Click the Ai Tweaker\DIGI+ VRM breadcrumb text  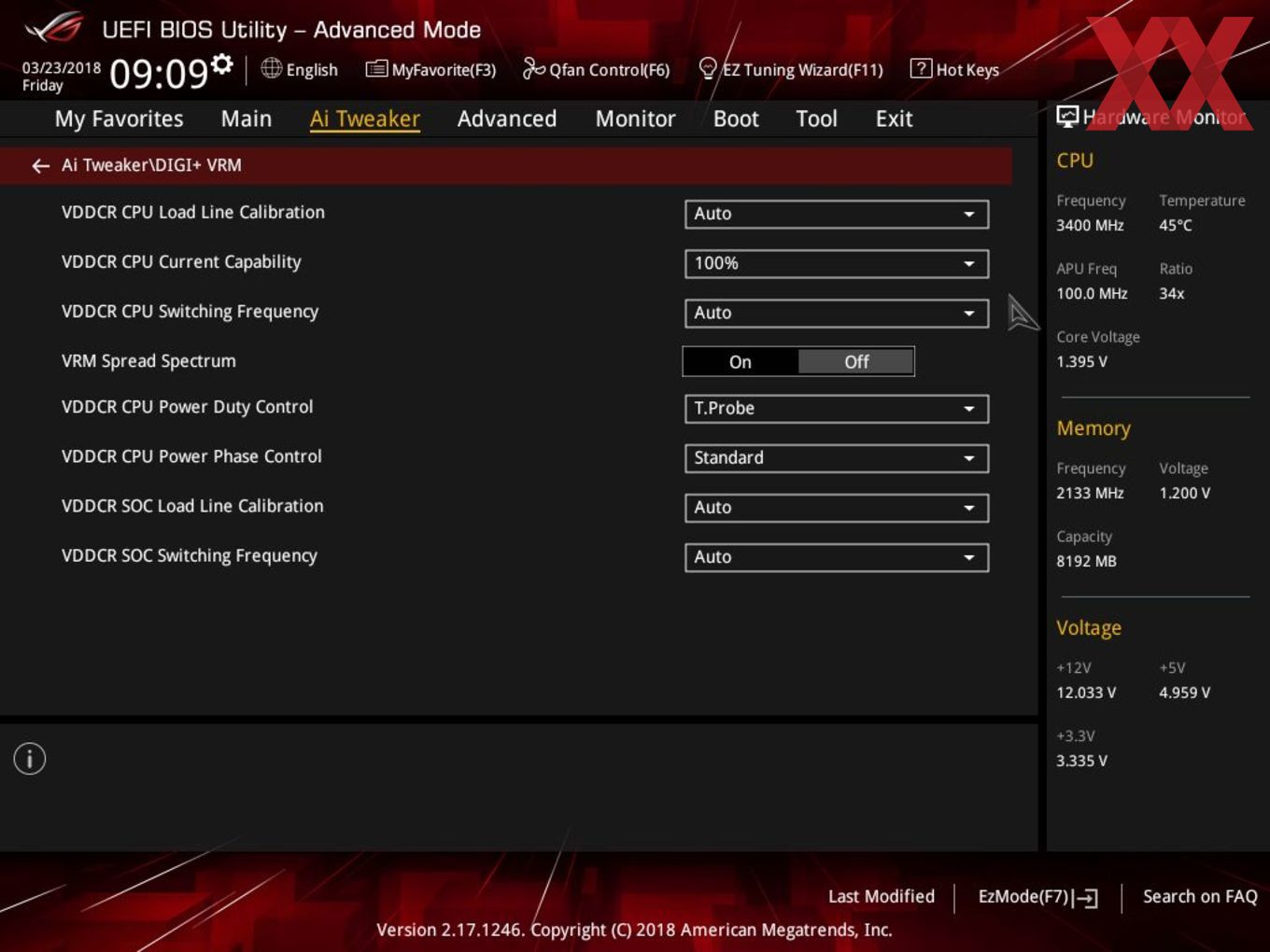click(151, 165)
